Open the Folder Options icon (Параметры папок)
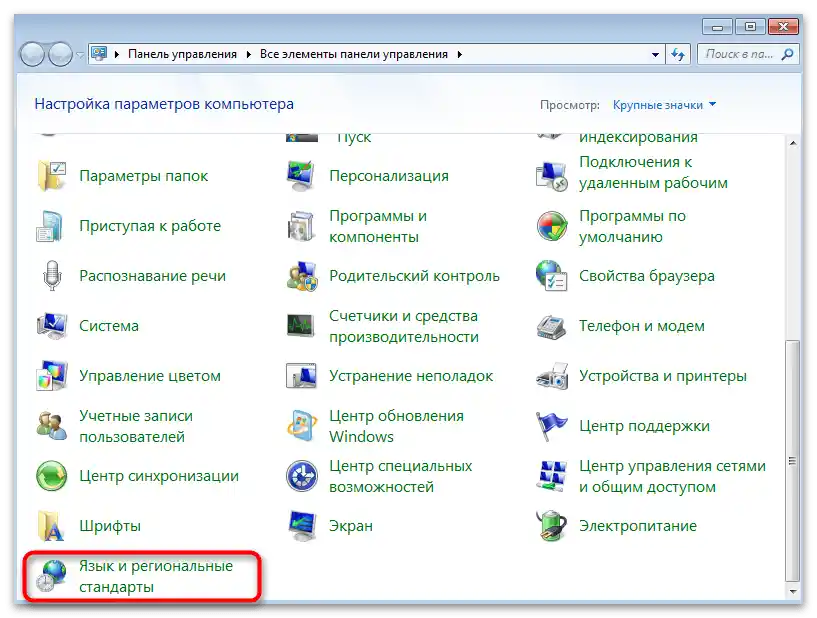The width and height of the screenshot is (817, 618). (51, 176)
